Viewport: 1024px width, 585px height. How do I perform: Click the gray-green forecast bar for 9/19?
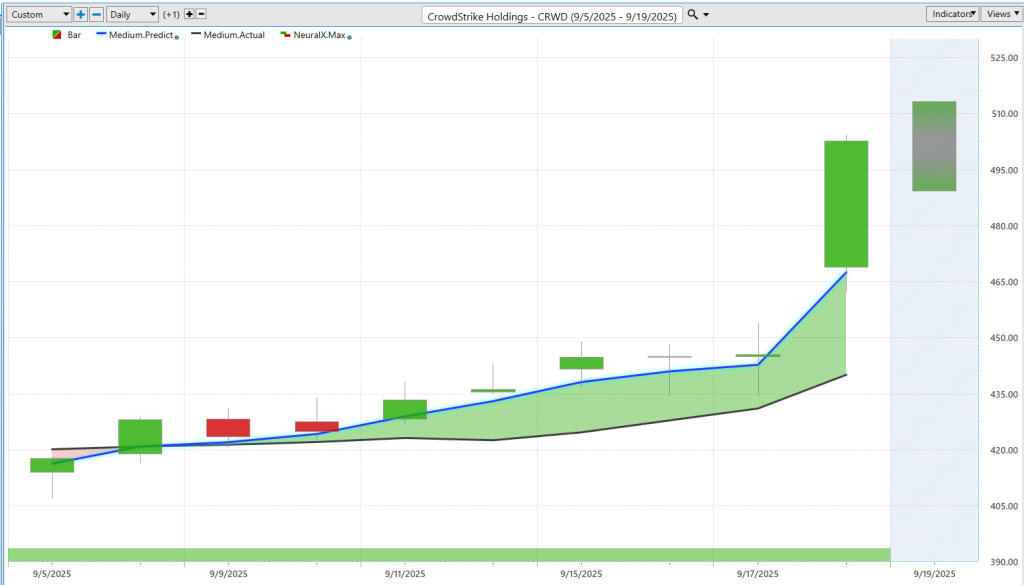tap(934, 146)
